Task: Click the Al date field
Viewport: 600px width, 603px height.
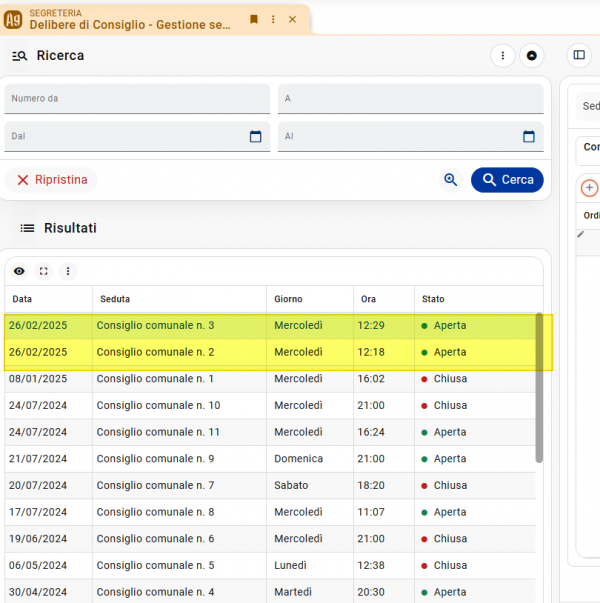Action: click(x=410, y=137)
